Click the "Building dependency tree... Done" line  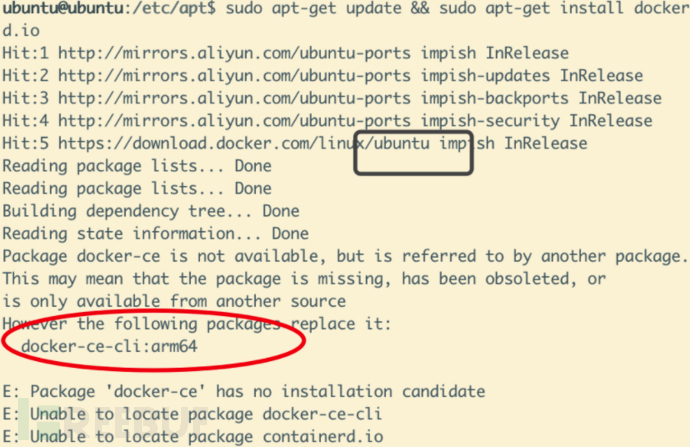tap(150, 211)
